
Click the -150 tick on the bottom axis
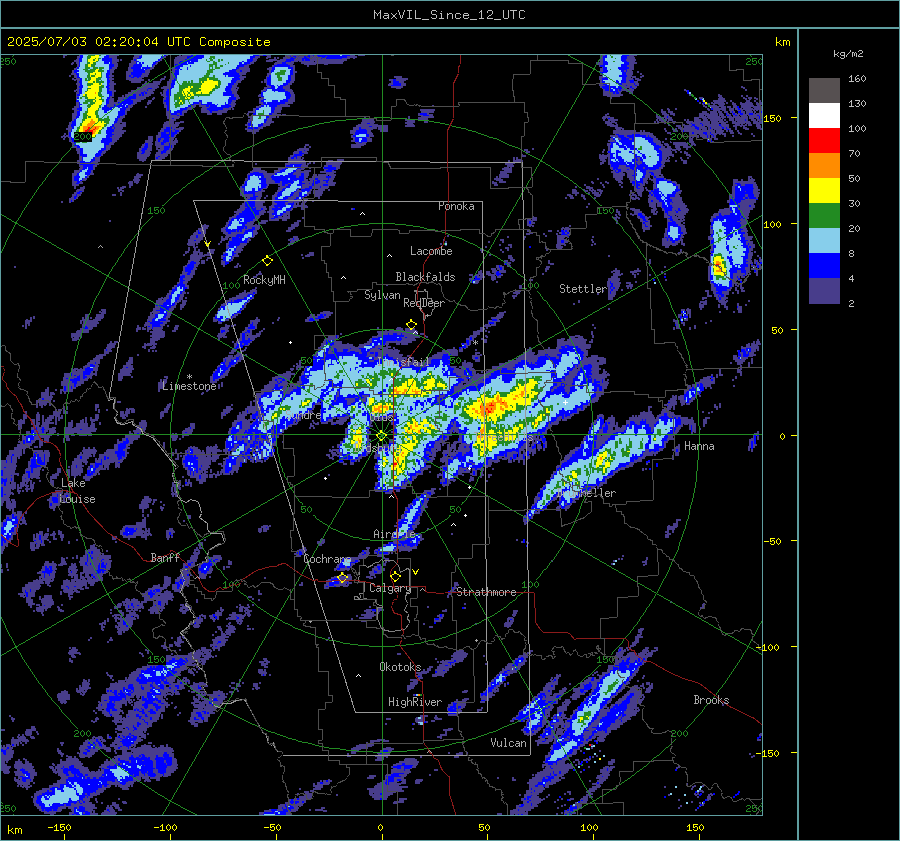coord(59,828)
